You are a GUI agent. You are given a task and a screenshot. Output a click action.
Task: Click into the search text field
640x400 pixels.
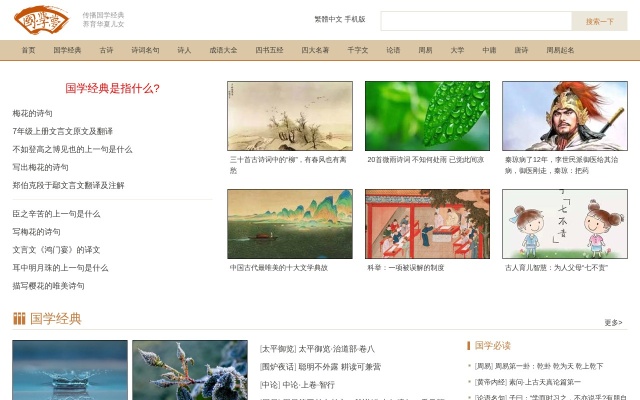[475, 21]
